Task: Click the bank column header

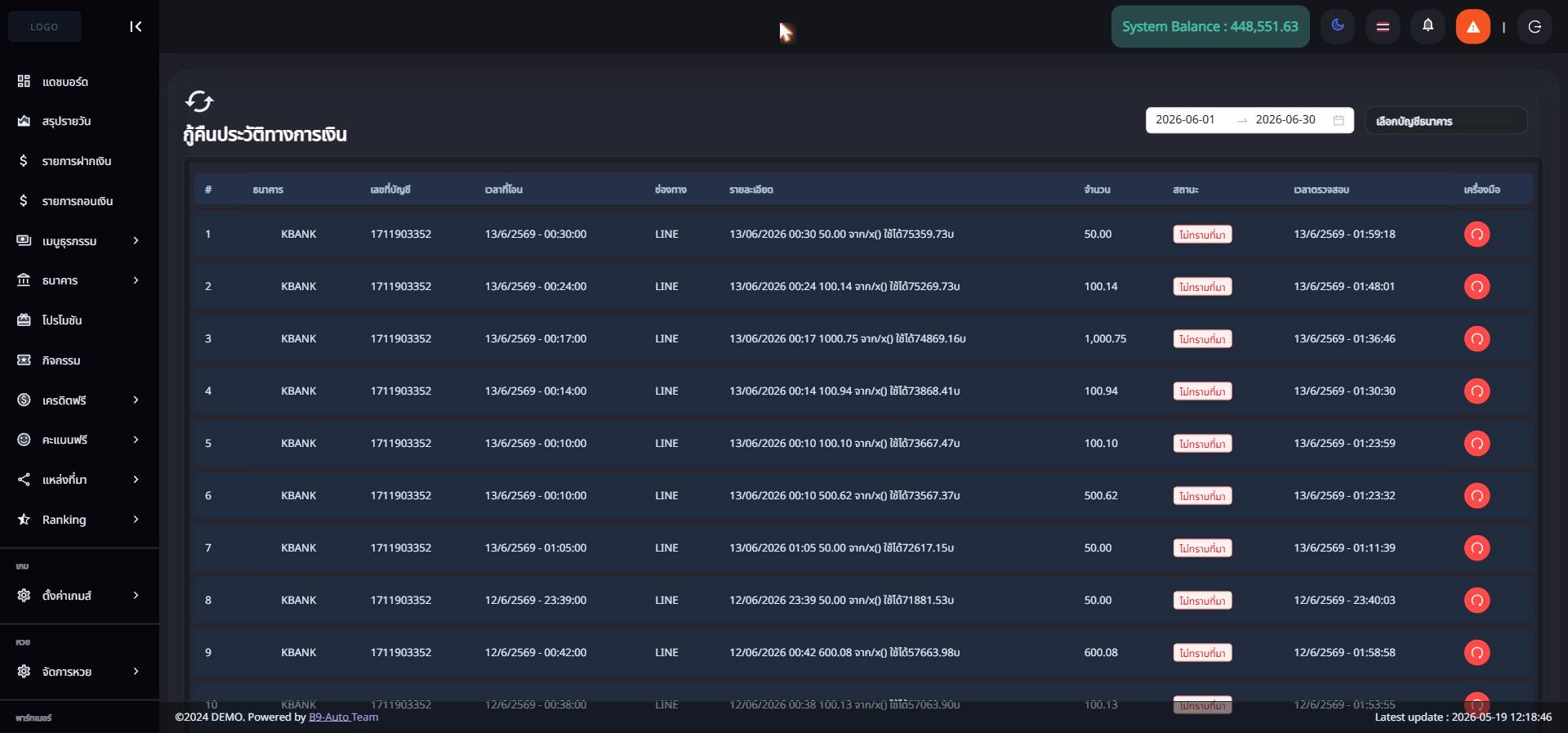Action: coord(268,190)
